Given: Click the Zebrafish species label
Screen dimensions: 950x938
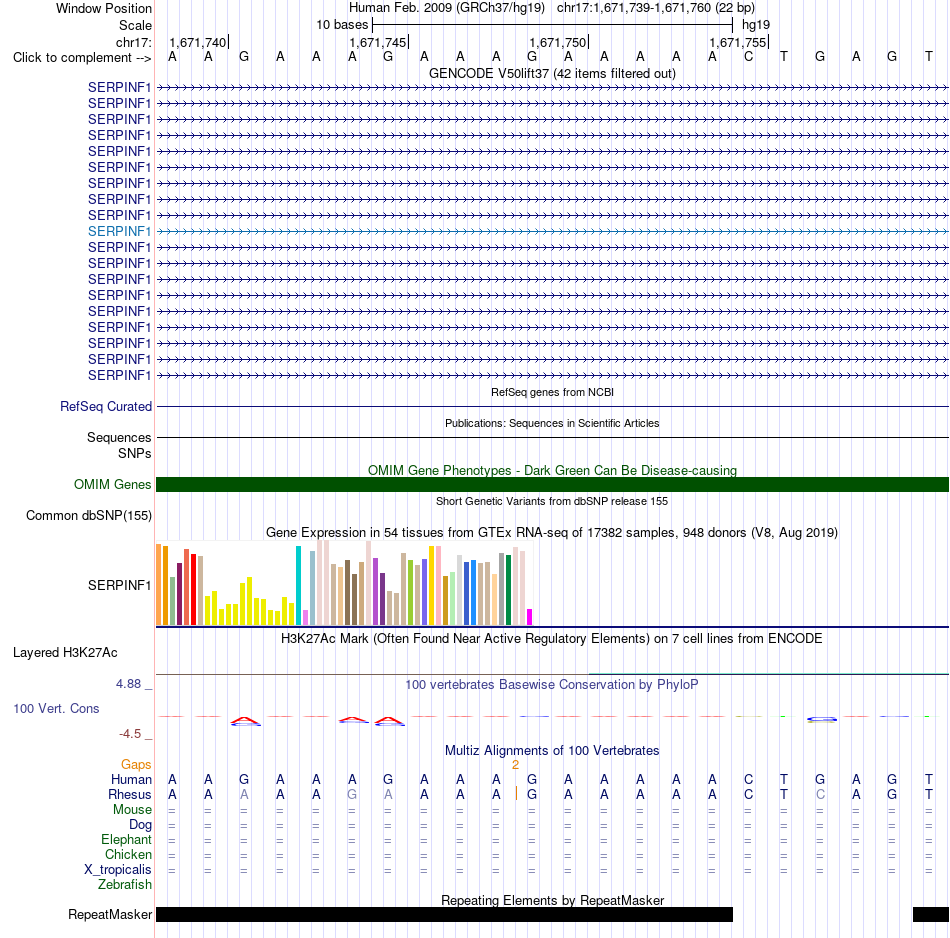Looking at the screenshot, I should coord(125,884).
